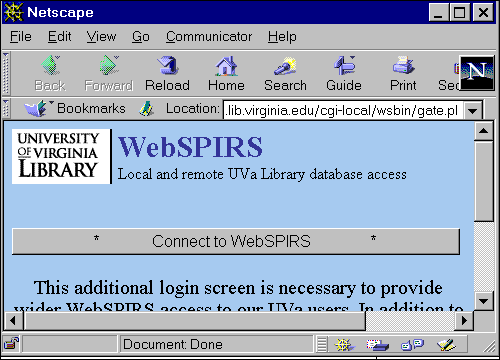Viewport: 500px width, 360px height.
Task: Reload the current page
Action: 167,73
